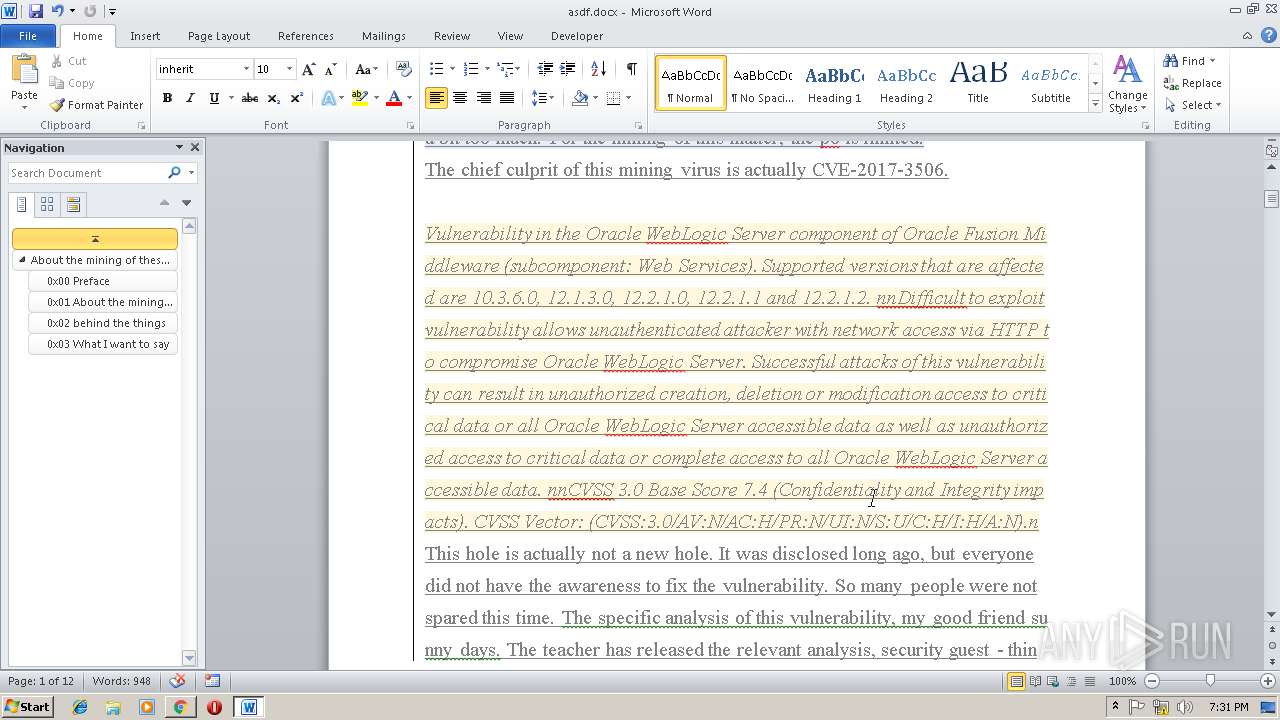Apply the Heading 2 style
The image size is (1280, 720).
pyautogui.click(x=906, y=82)
